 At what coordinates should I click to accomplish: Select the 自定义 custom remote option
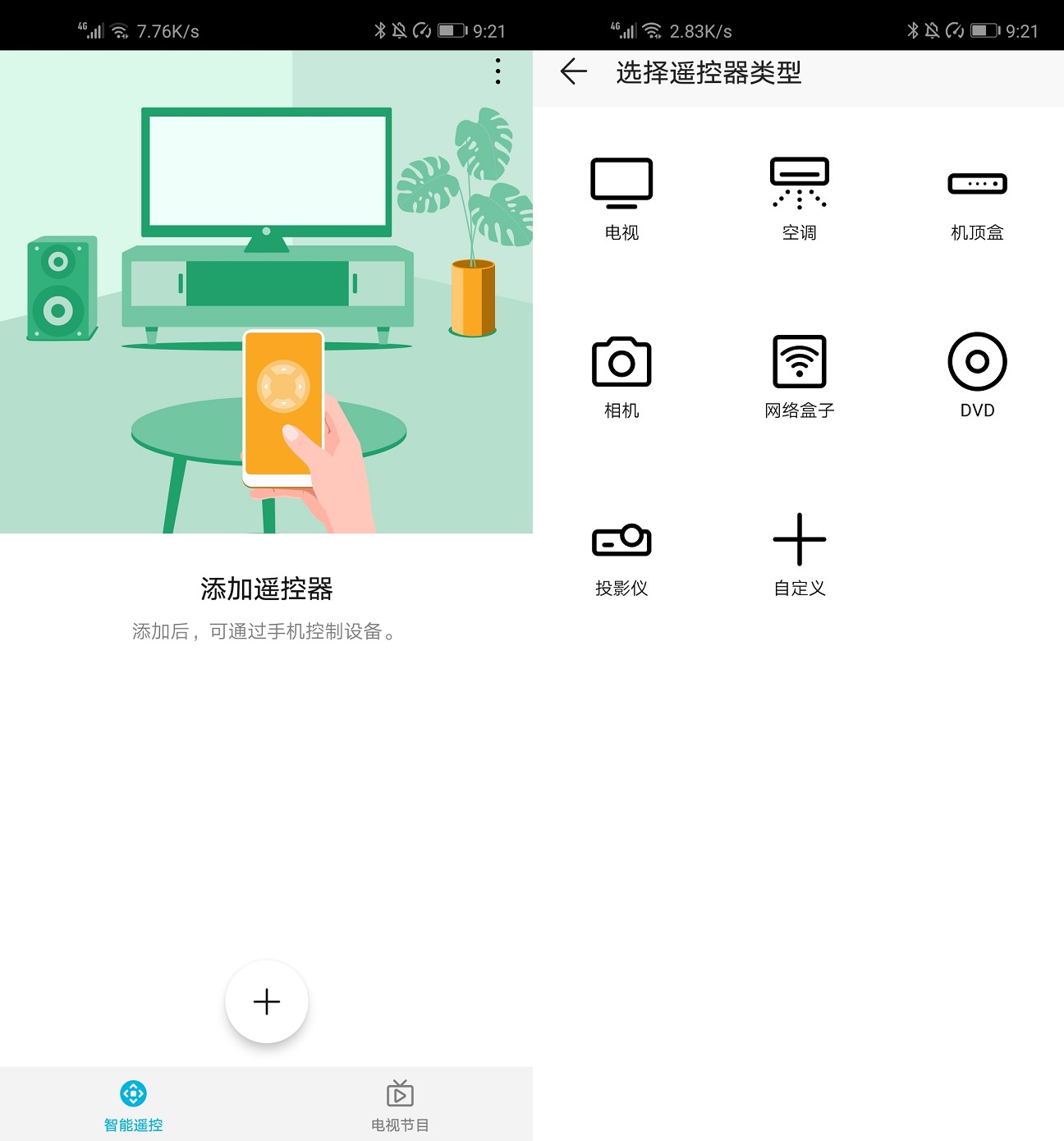tap(799, 552)
